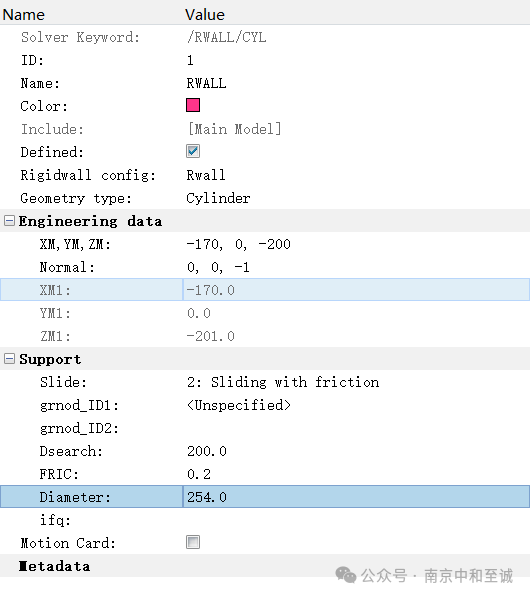
Task: Open the pink Color swatch
Action: coord(193,105)
